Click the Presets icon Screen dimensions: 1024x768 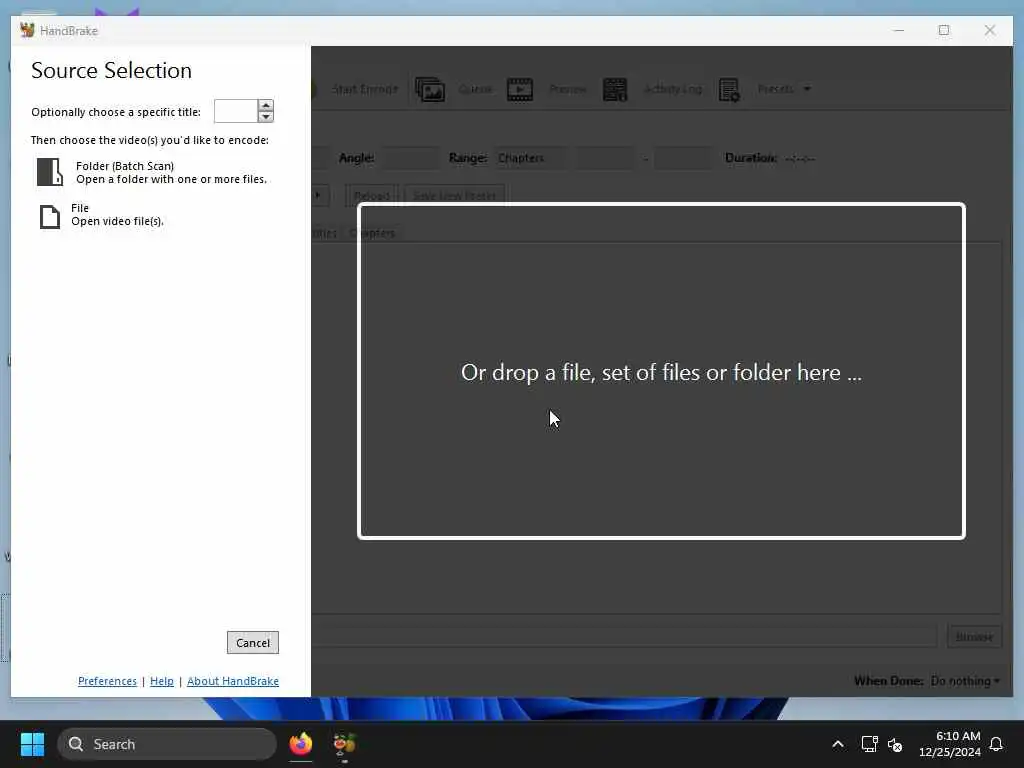(729, 89)
